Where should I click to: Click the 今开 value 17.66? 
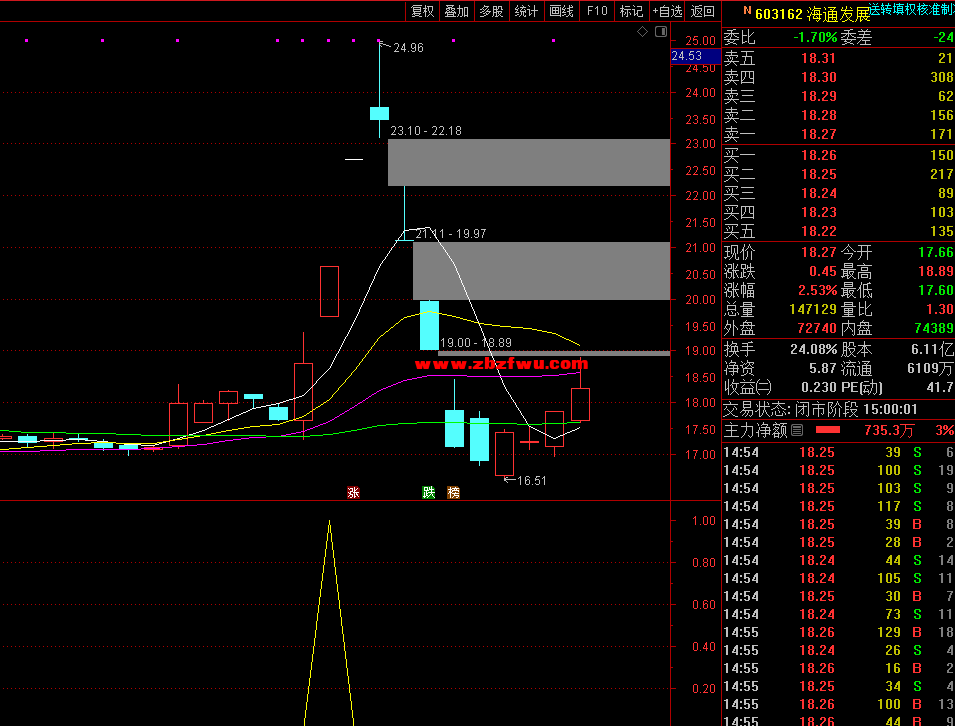tap(936, 252)
